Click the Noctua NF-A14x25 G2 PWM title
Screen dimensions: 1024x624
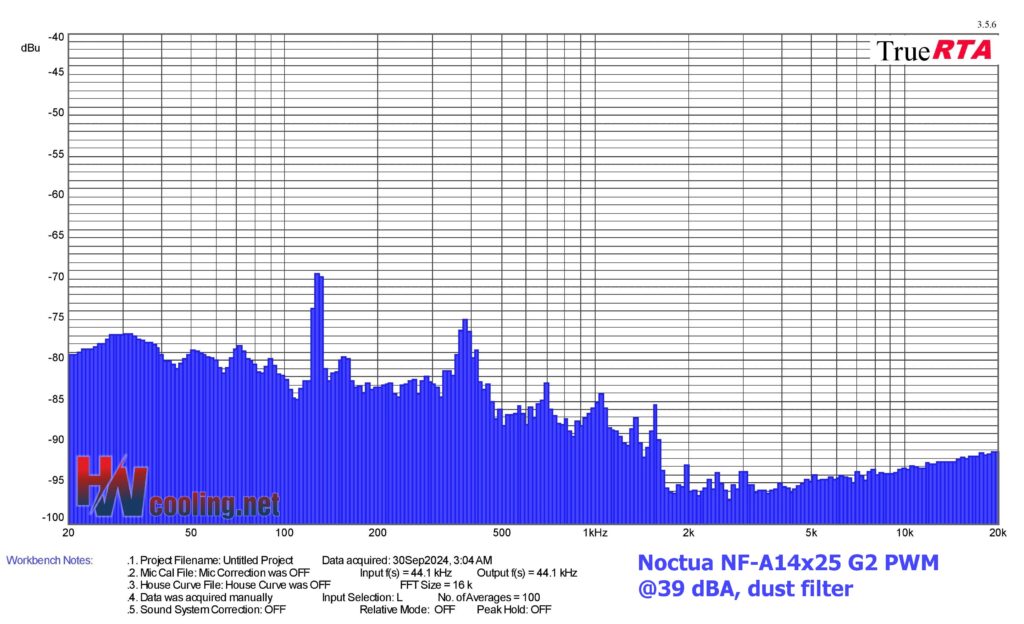(788, 564)
